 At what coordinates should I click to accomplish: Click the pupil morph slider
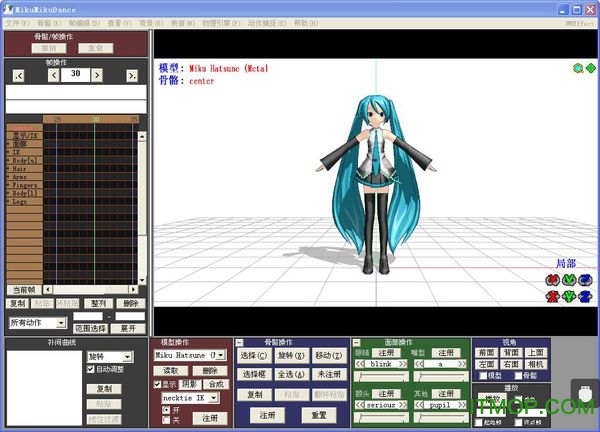441,417
